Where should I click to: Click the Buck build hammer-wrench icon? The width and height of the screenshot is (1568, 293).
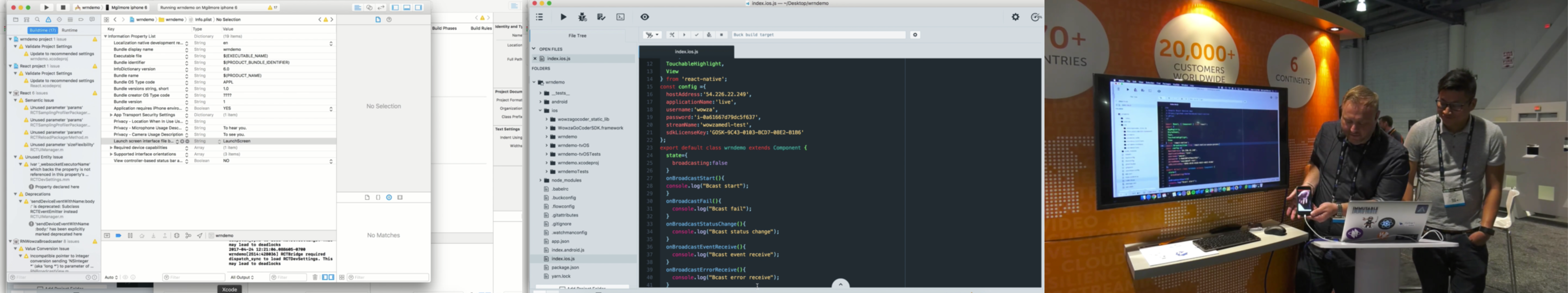[x=672, y=35]
